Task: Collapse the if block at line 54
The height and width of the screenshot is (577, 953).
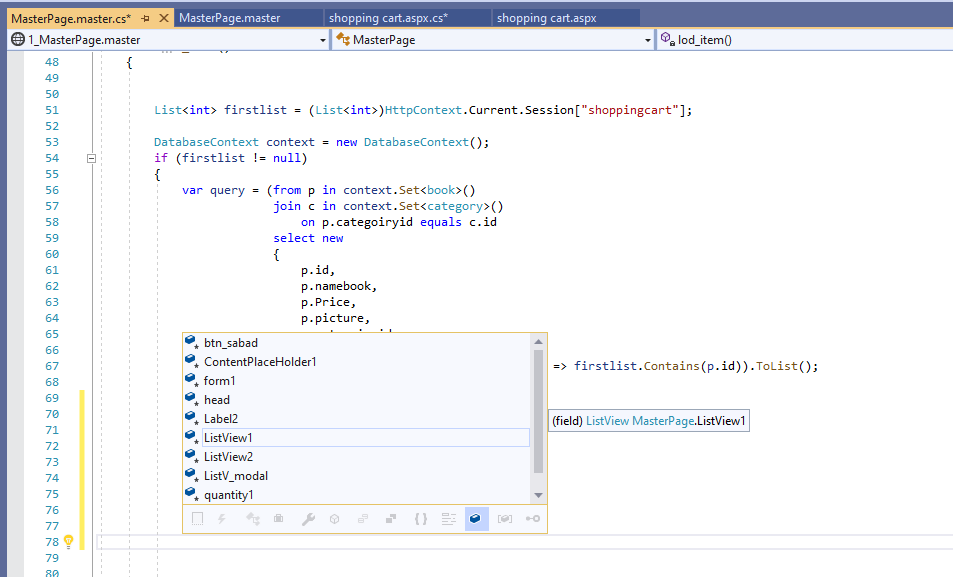Action: pos(91,158)
